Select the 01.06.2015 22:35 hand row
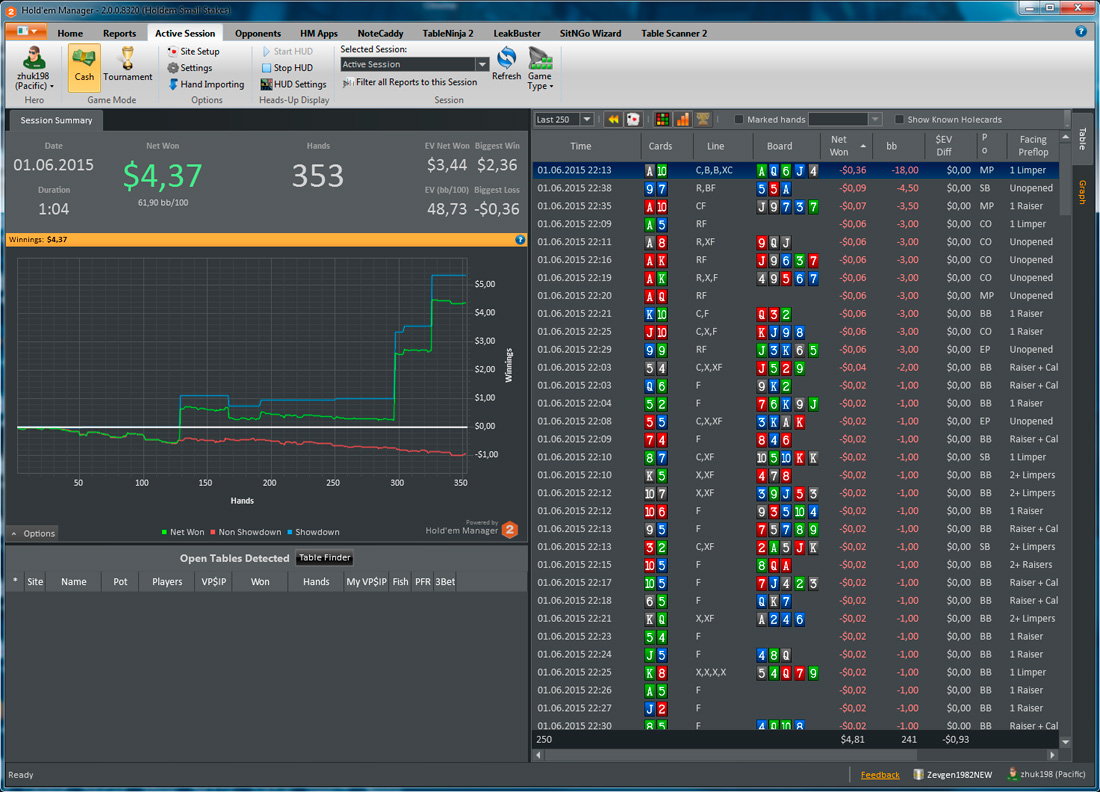 tap(796, 206)
